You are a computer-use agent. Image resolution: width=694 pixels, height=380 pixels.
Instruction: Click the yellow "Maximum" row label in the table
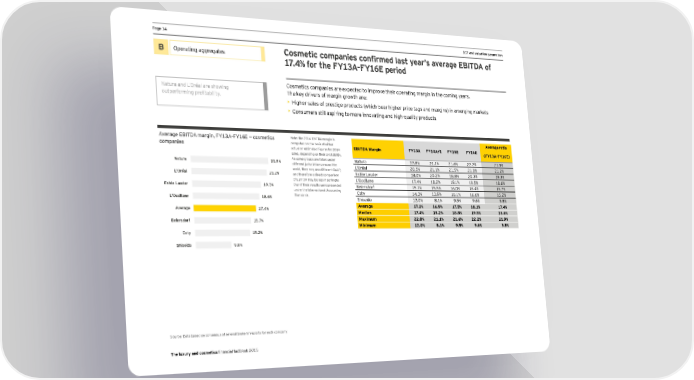pos(384,219)
